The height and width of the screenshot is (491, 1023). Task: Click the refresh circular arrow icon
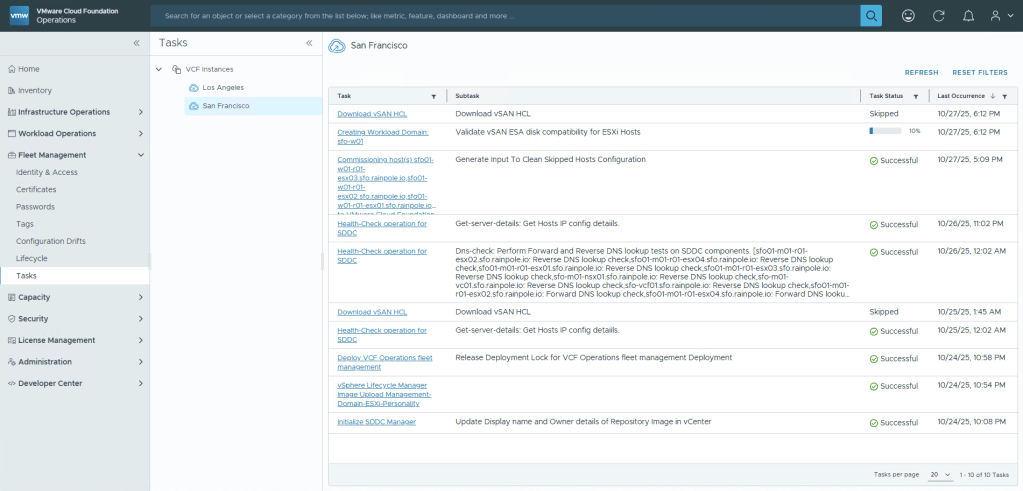tap(938, 16)
